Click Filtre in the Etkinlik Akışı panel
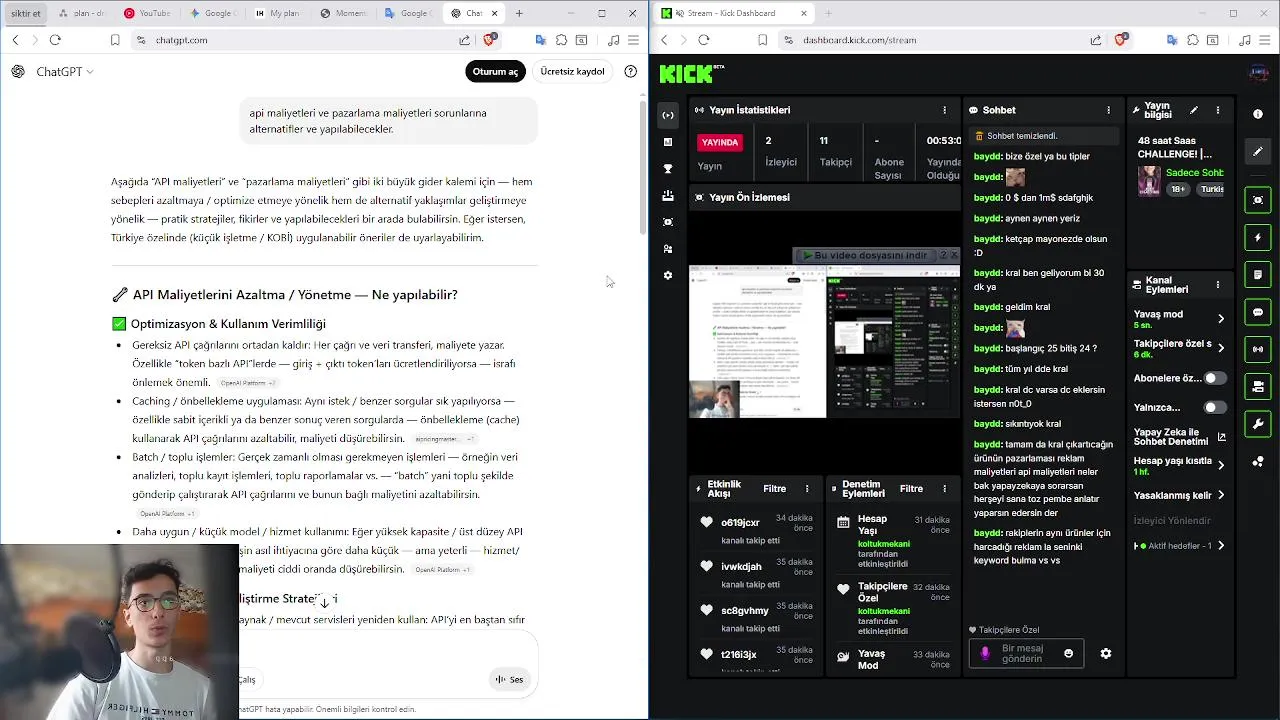Image resolution: width=1280 pixels, height=720 pixels. 774,489
